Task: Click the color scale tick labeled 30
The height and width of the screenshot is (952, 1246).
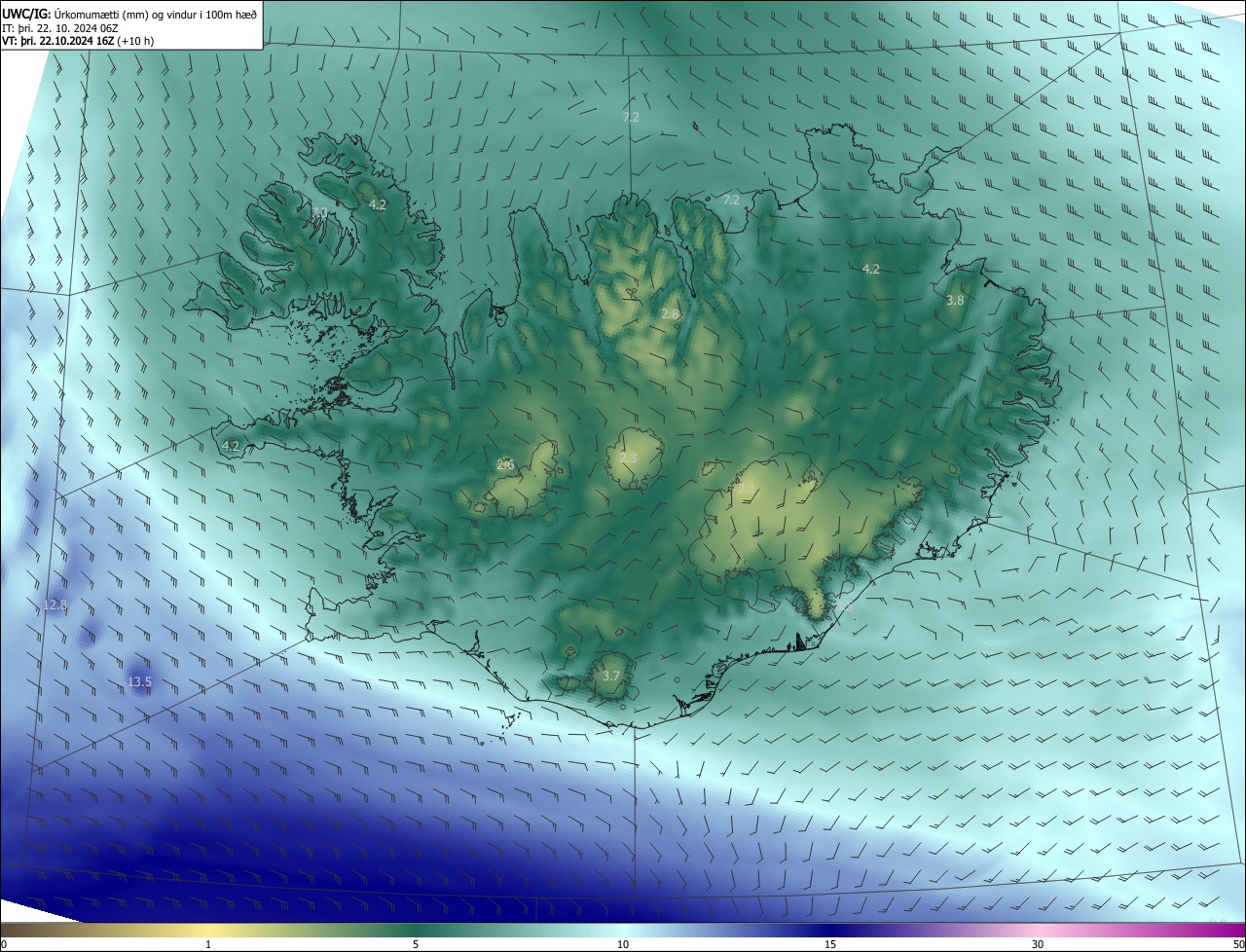Action: [1038, 944]
